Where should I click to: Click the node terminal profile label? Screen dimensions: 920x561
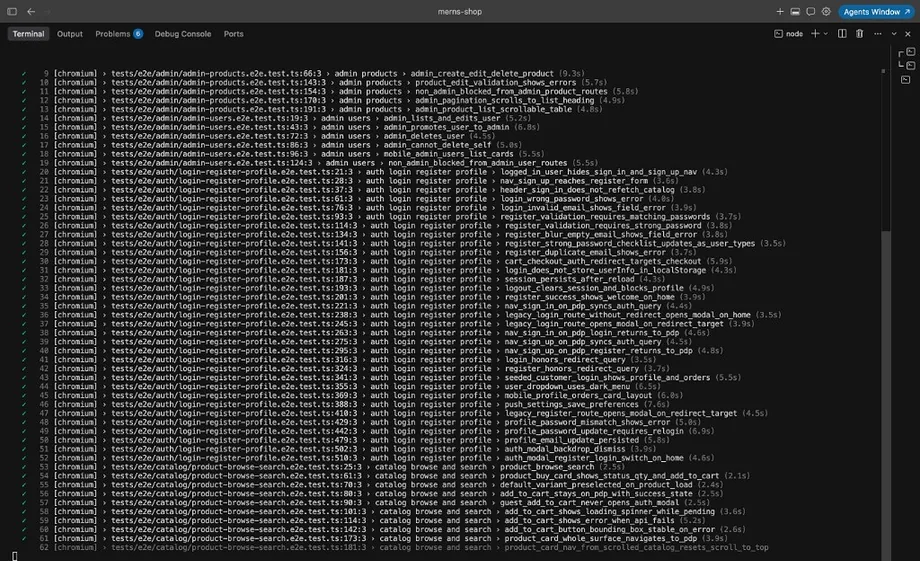(x=789, y=34)
